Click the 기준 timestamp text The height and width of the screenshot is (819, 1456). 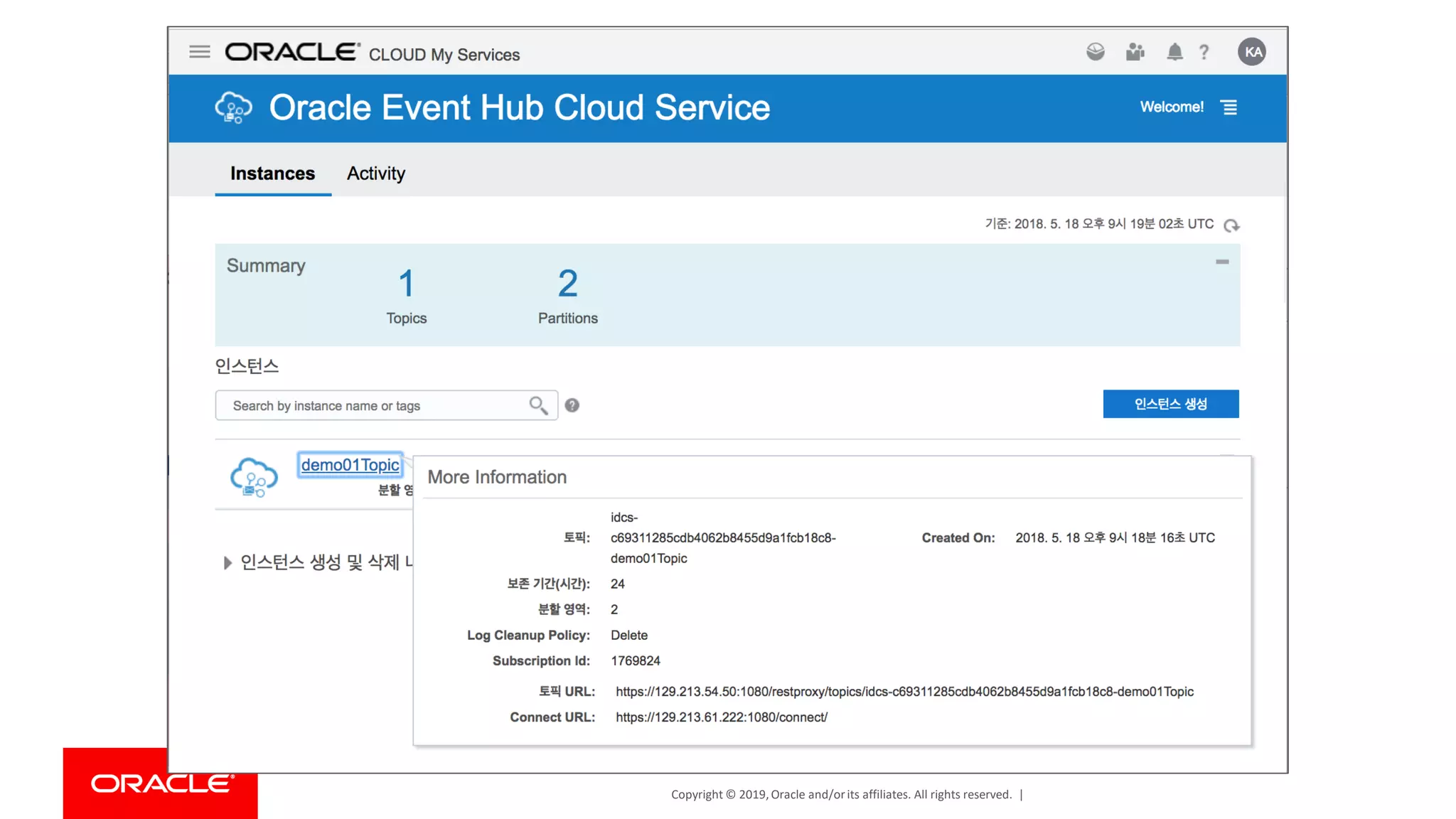pos(1099,224)
